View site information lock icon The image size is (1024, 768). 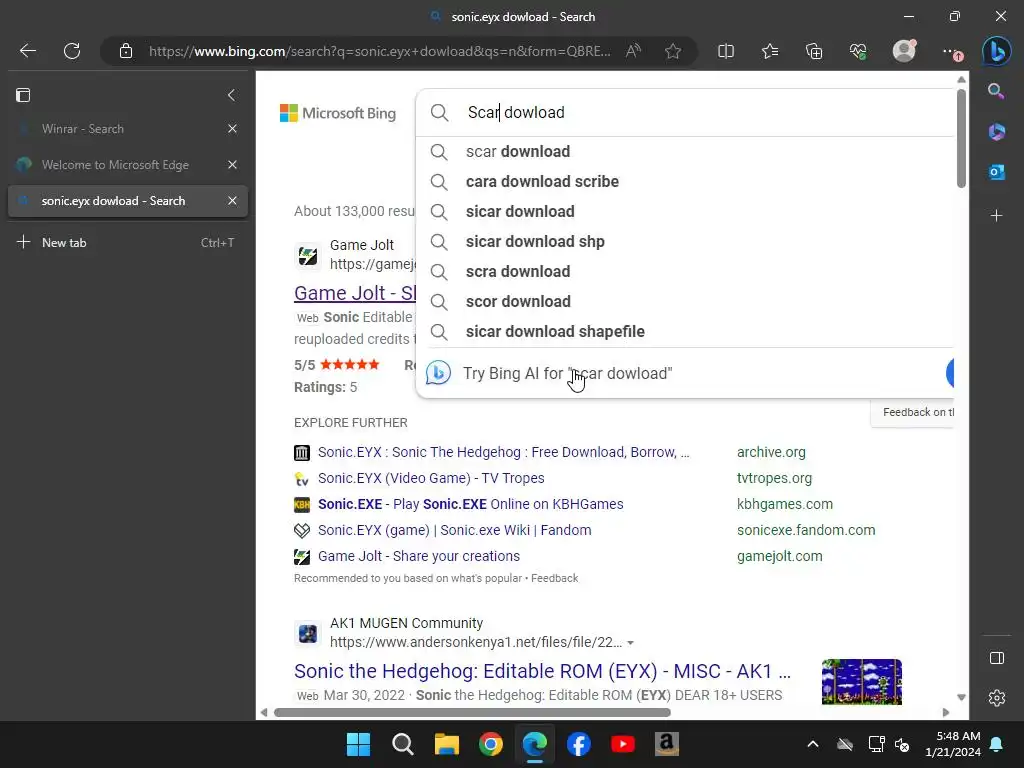coord(126,51)
